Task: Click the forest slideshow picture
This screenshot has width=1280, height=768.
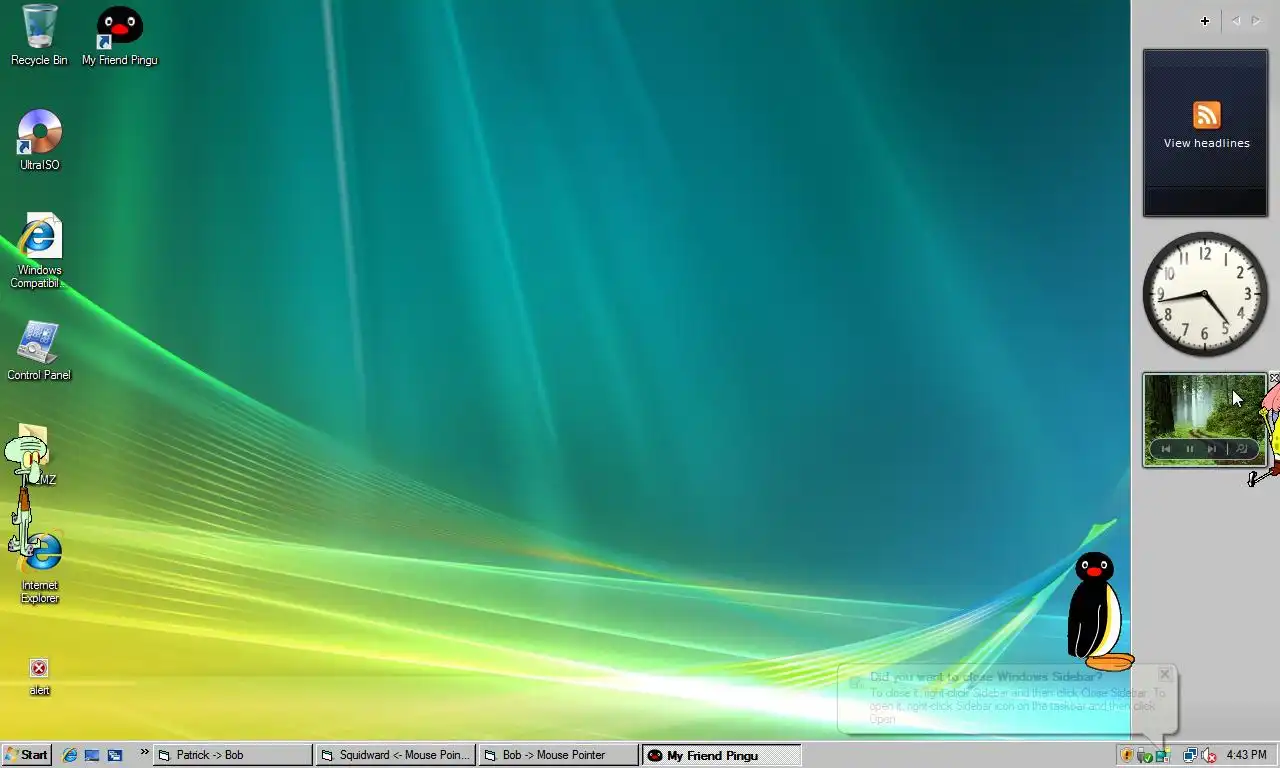Action: [x=1205, y=419]
